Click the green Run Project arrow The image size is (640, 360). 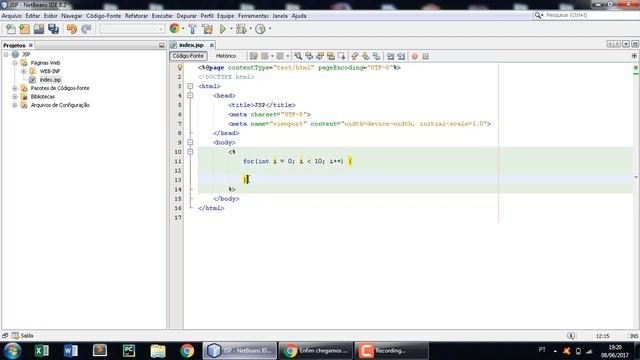[x=223, y=29]
